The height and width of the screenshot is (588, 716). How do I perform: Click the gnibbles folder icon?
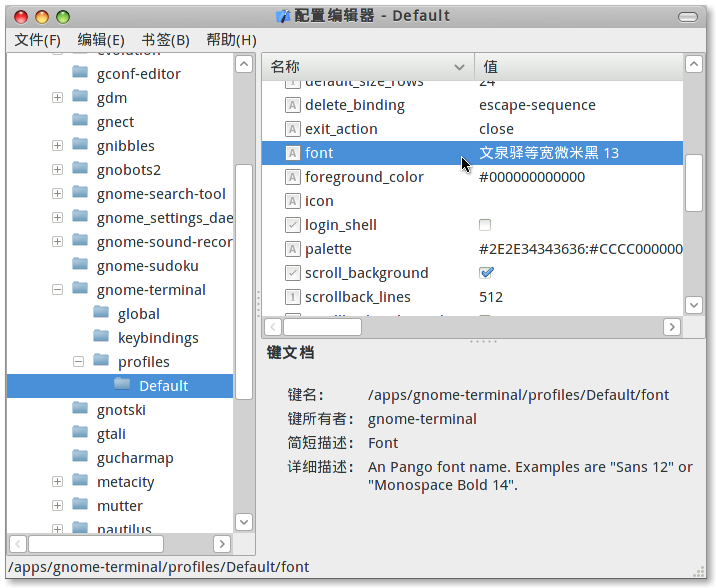click(x=80, y=144)
